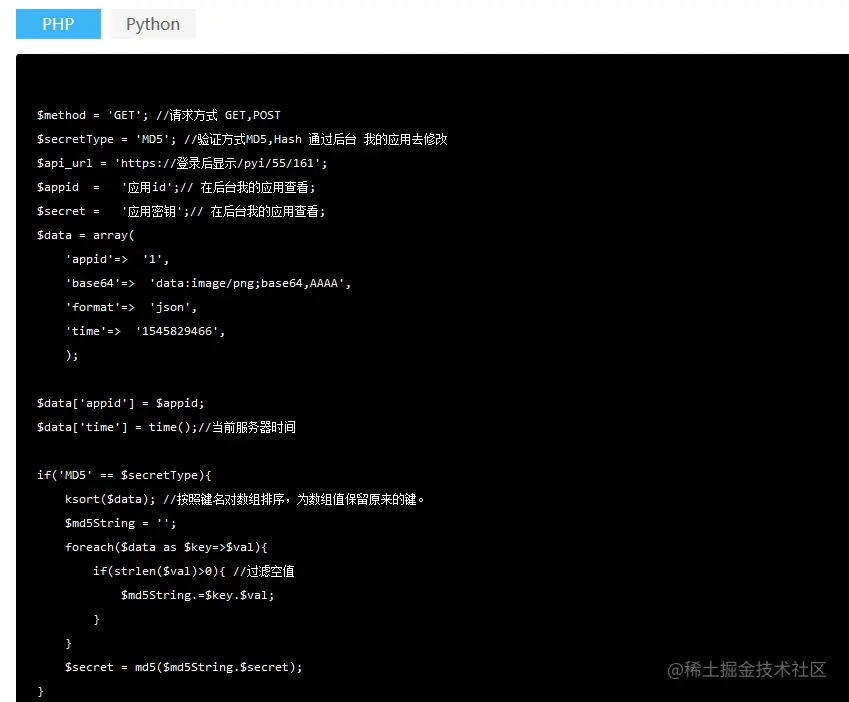Click the "$md5String = '';" line
Screen dimensions: 849x702
point(120,523)
